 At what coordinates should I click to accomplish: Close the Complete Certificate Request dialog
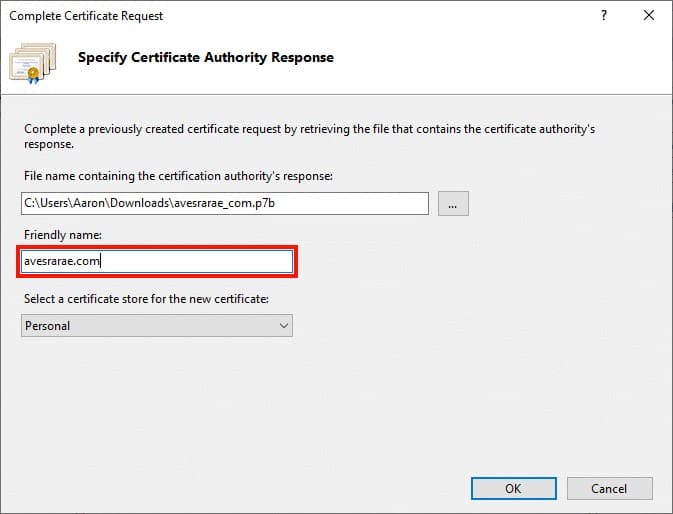[x=649, y=16]
